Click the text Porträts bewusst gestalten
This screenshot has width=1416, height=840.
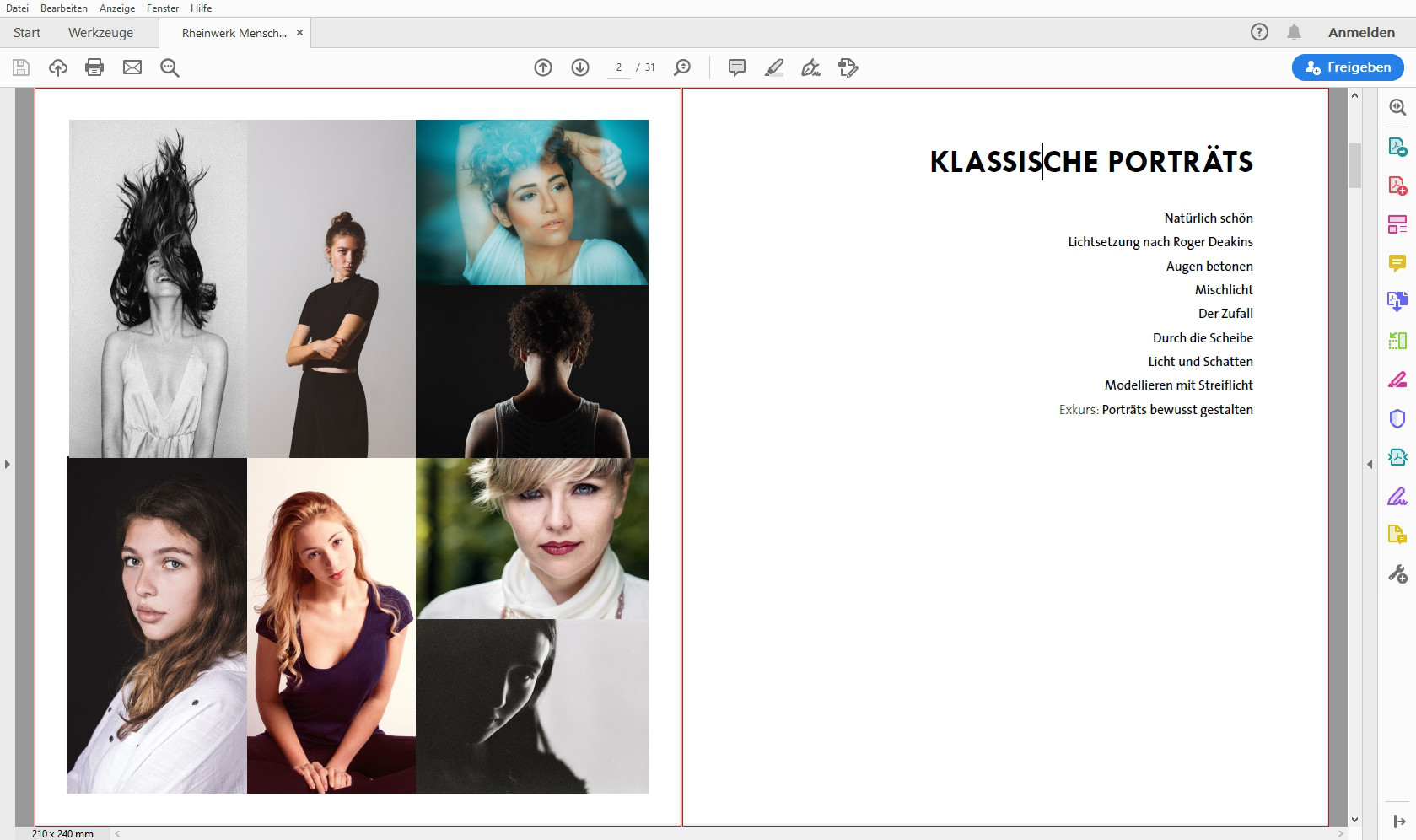(x=1177, y=410)
